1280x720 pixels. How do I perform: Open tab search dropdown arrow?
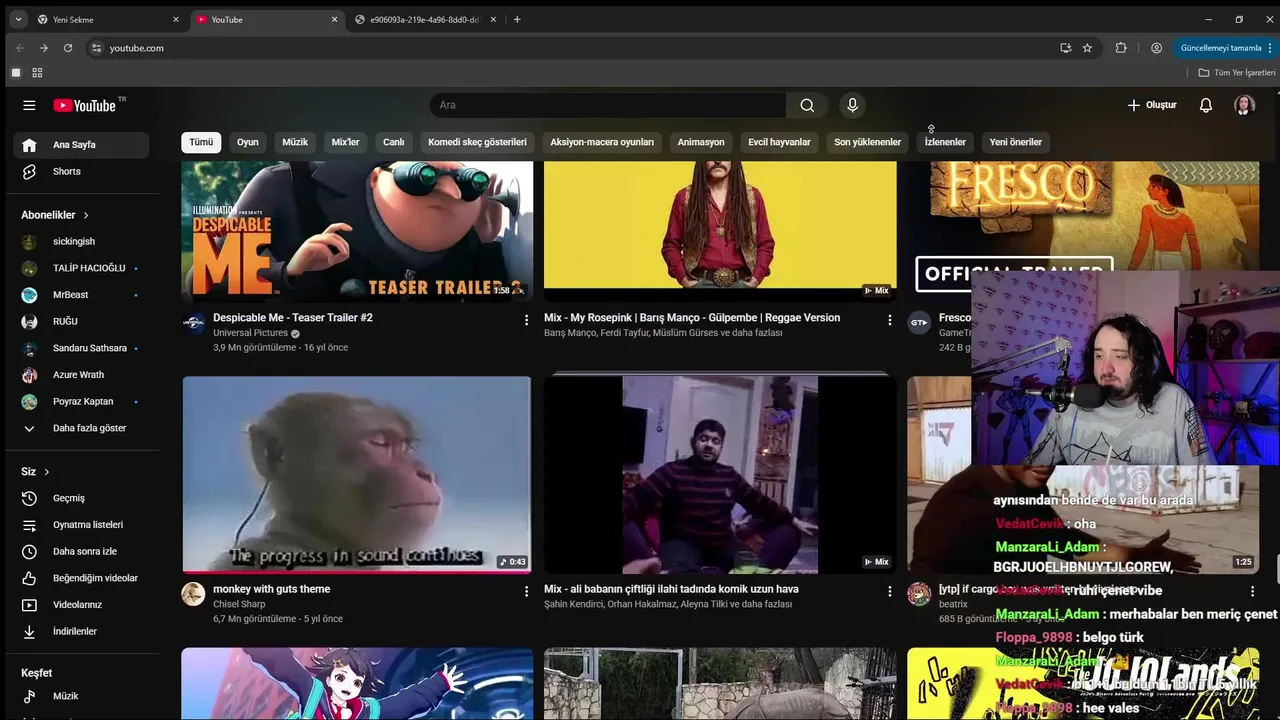click(17, 19)
